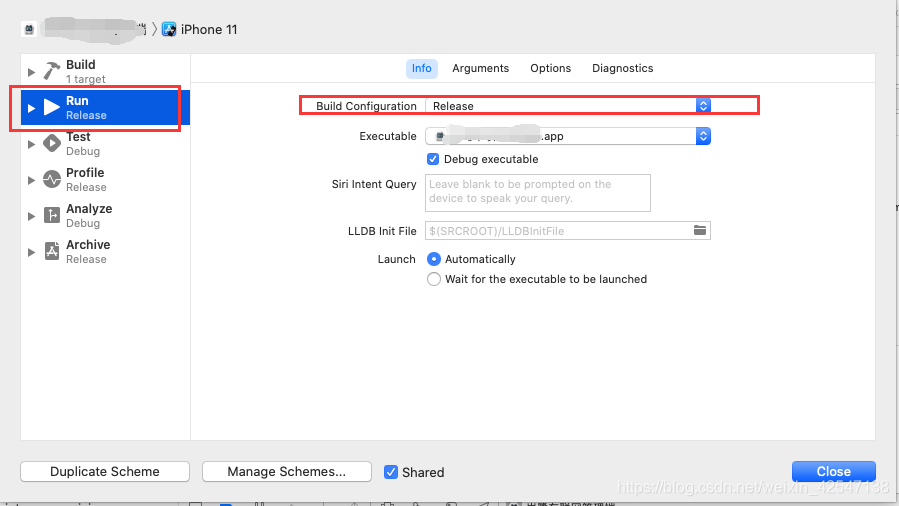Click the Profile waveform icon

tap(52, 179)
